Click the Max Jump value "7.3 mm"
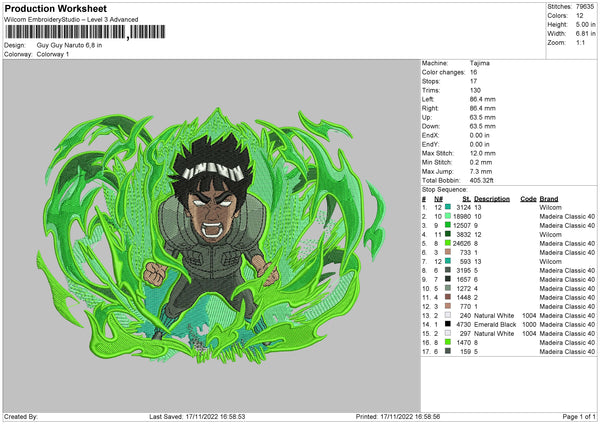This screenshot has width=600, height=424. pyautogui.click(x=481, y=171)
